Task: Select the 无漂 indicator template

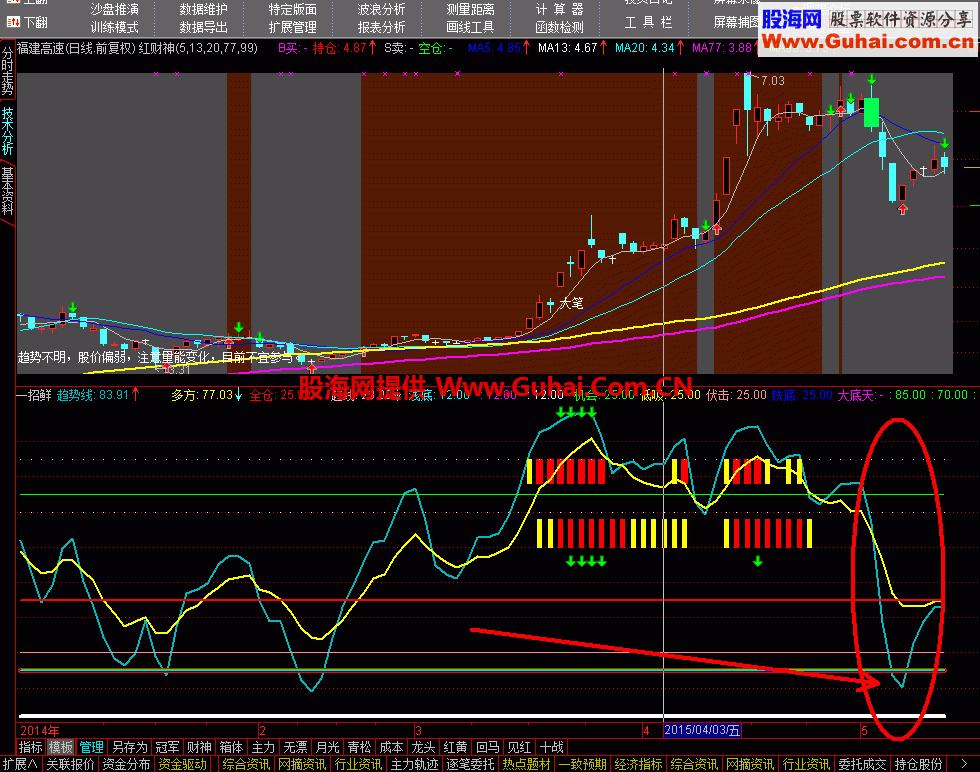Action: tap(295, 747)
